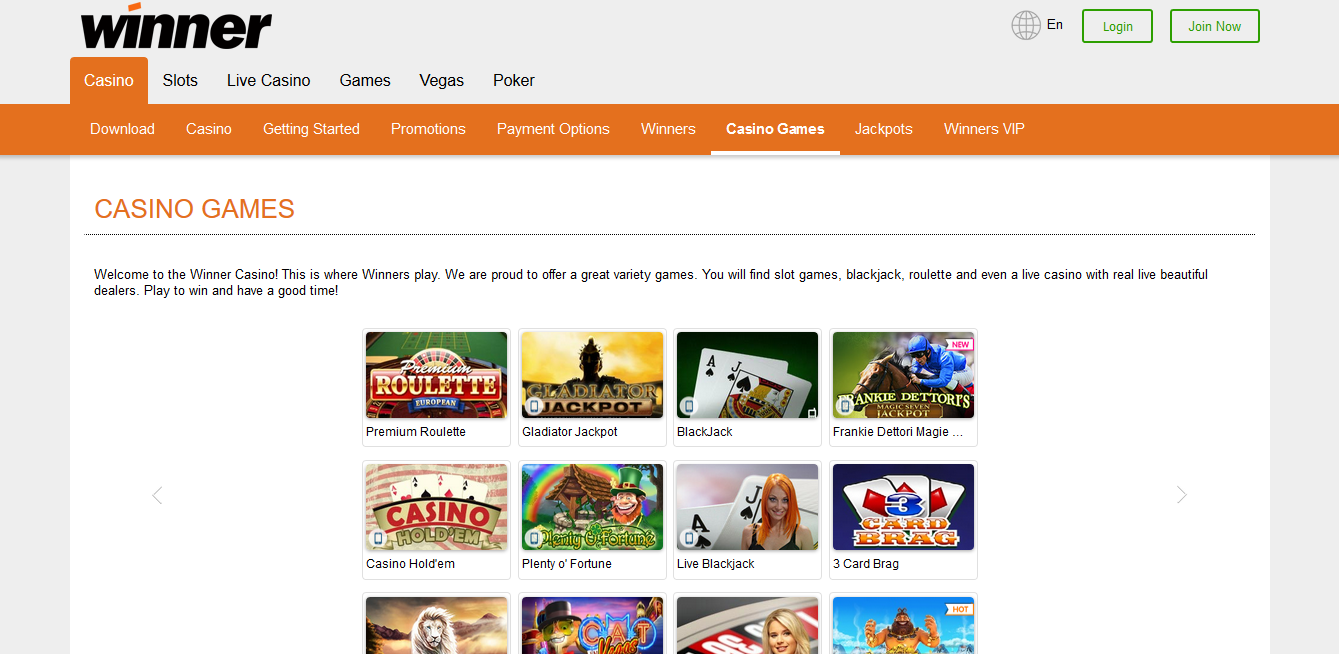Click the Join Now button

1214,26
